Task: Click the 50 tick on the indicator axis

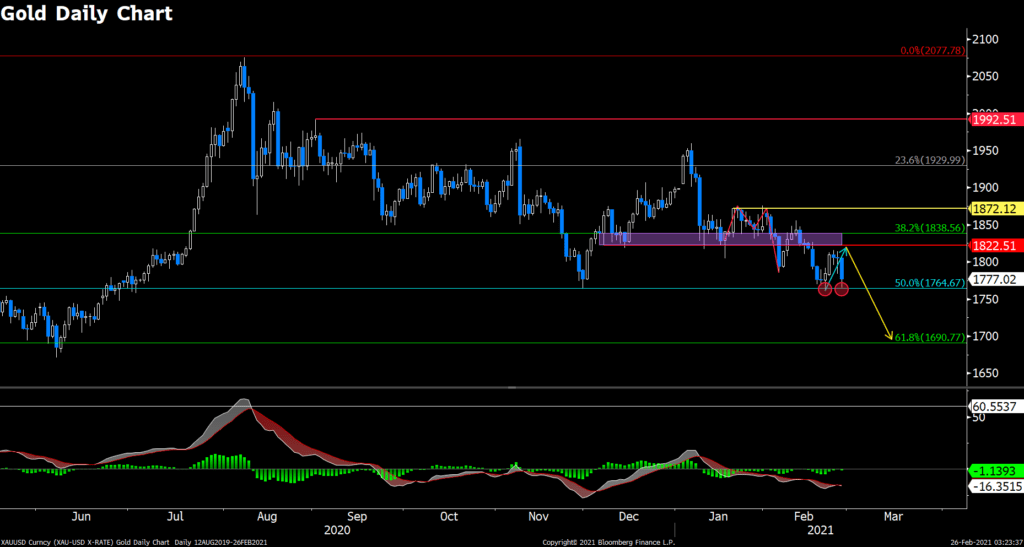Action: pyautogui.click(x=978, y=417)
